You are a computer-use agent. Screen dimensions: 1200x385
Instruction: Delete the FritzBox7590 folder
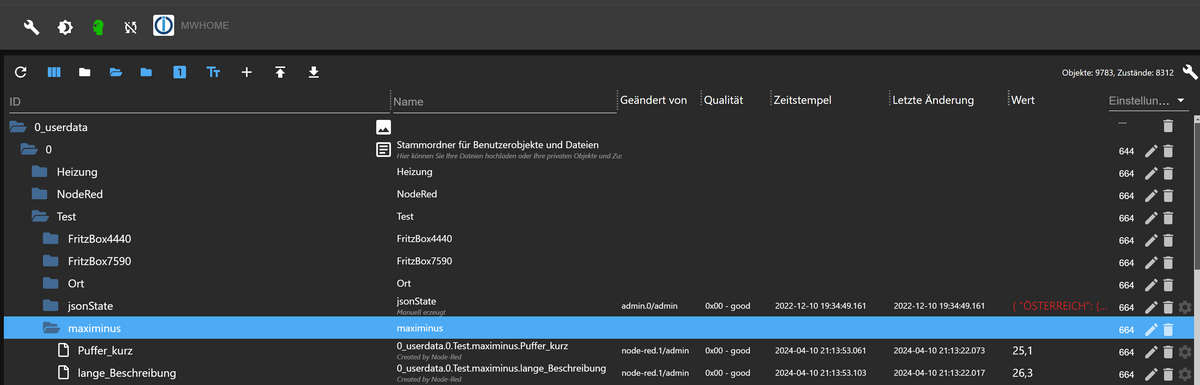pos(1168,262)
